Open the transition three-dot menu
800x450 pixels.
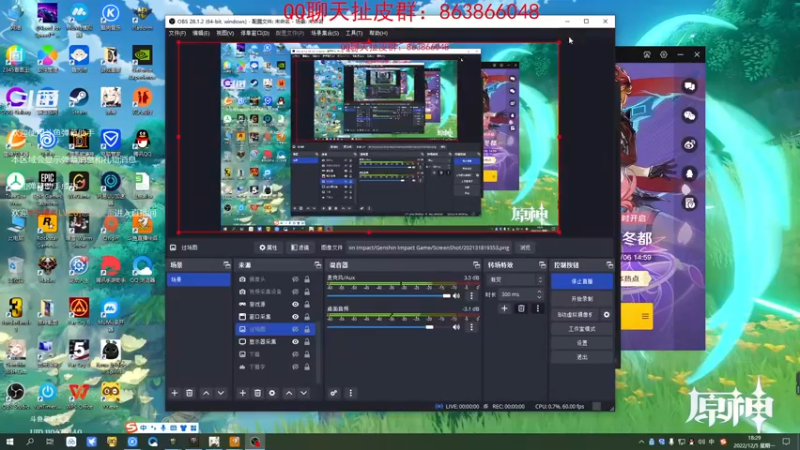[537, 308]
